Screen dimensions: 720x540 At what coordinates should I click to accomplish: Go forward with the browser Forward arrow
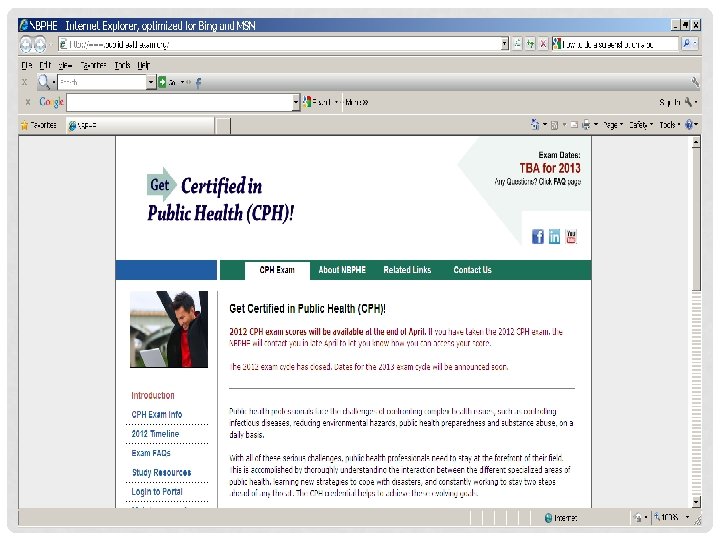click(40, 44)
